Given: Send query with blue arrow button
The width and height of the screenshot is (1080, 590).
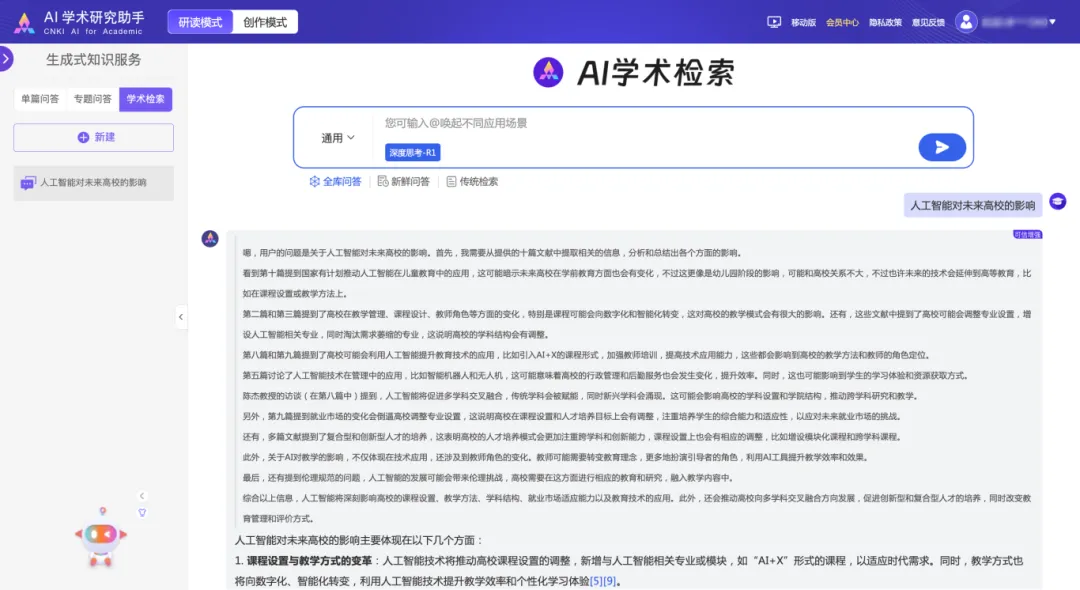Looking at the screenshot, I should click(942, 147).
